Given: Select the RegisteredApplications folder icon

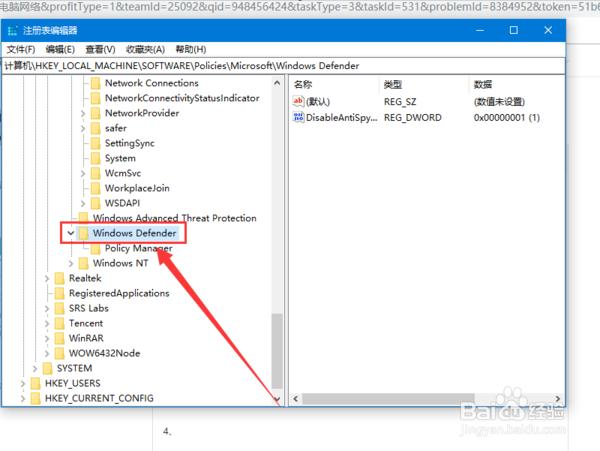Looking at the screenshot, I should tap(59, 293).
